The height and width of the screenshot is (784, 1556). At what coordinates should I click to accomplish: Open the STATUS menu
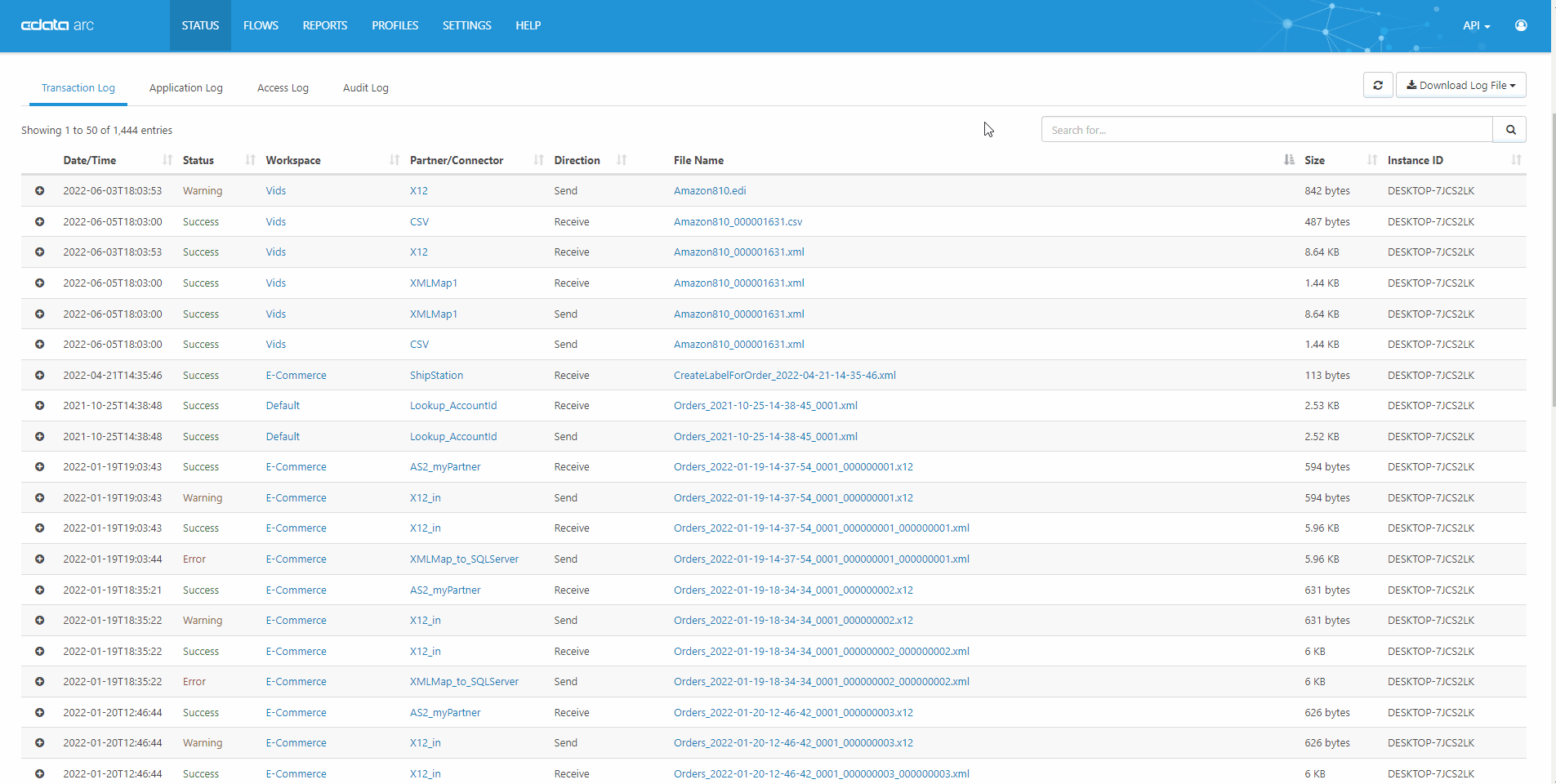(200, 25)
